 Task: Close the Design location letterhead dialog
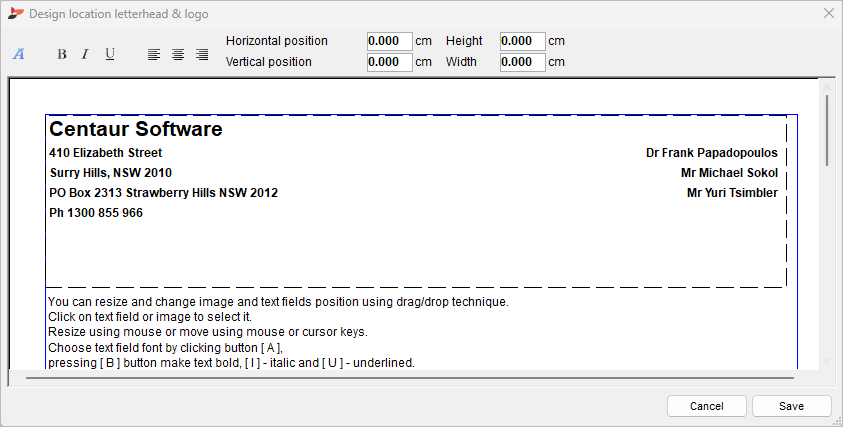coord(828,13)
